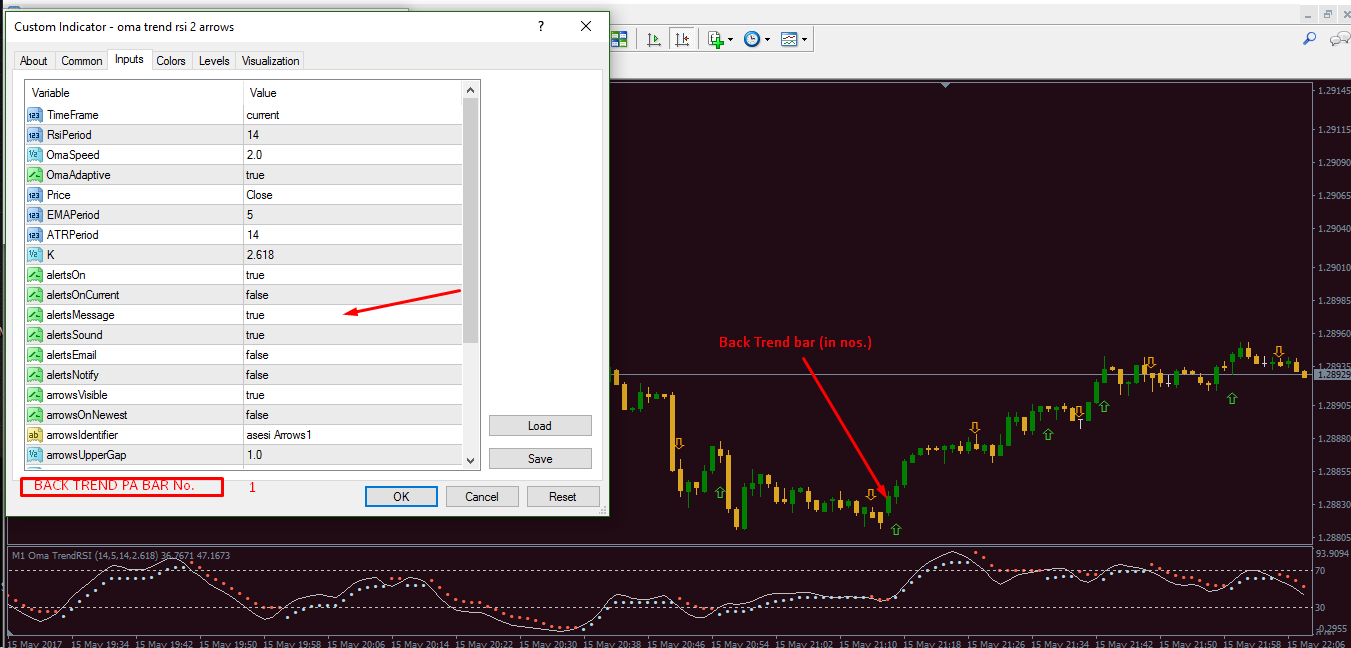Click the current price label on scale
Image resolution: width=1351 pixels, height=648 pixels.
(1332, 374)
